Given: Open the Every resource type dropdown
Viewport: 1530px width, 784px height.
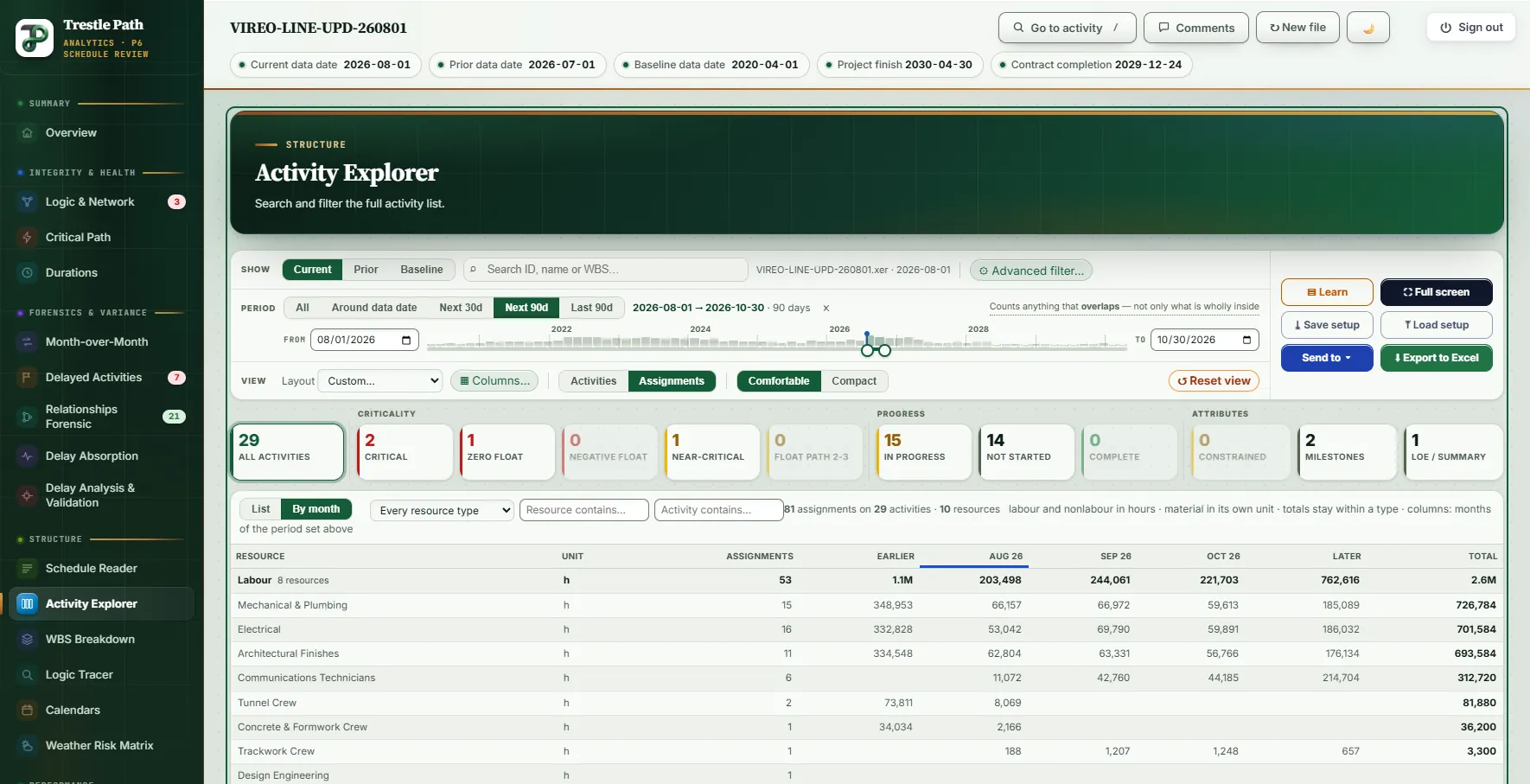Looking at the screenshot, I should point(442,511).
